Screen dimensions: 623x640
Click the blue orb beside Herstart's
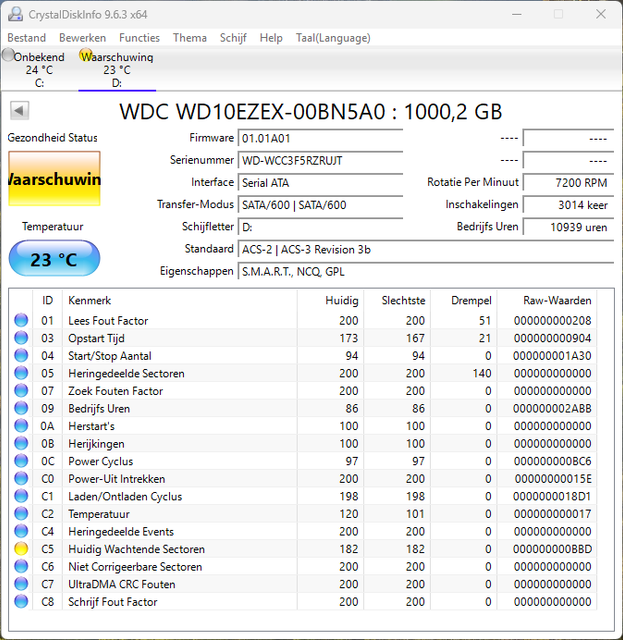(x=21, y=425)
